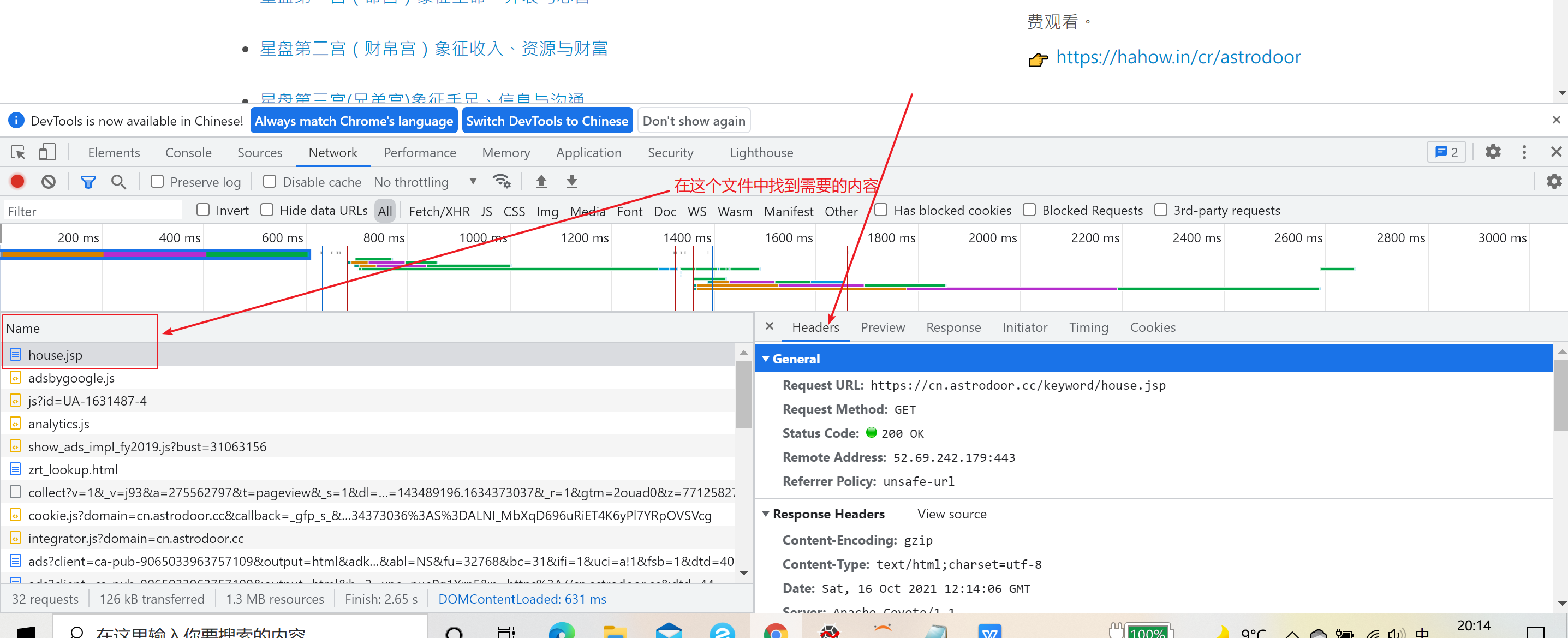Click the Network tab in DevTools

coord(333,152)
